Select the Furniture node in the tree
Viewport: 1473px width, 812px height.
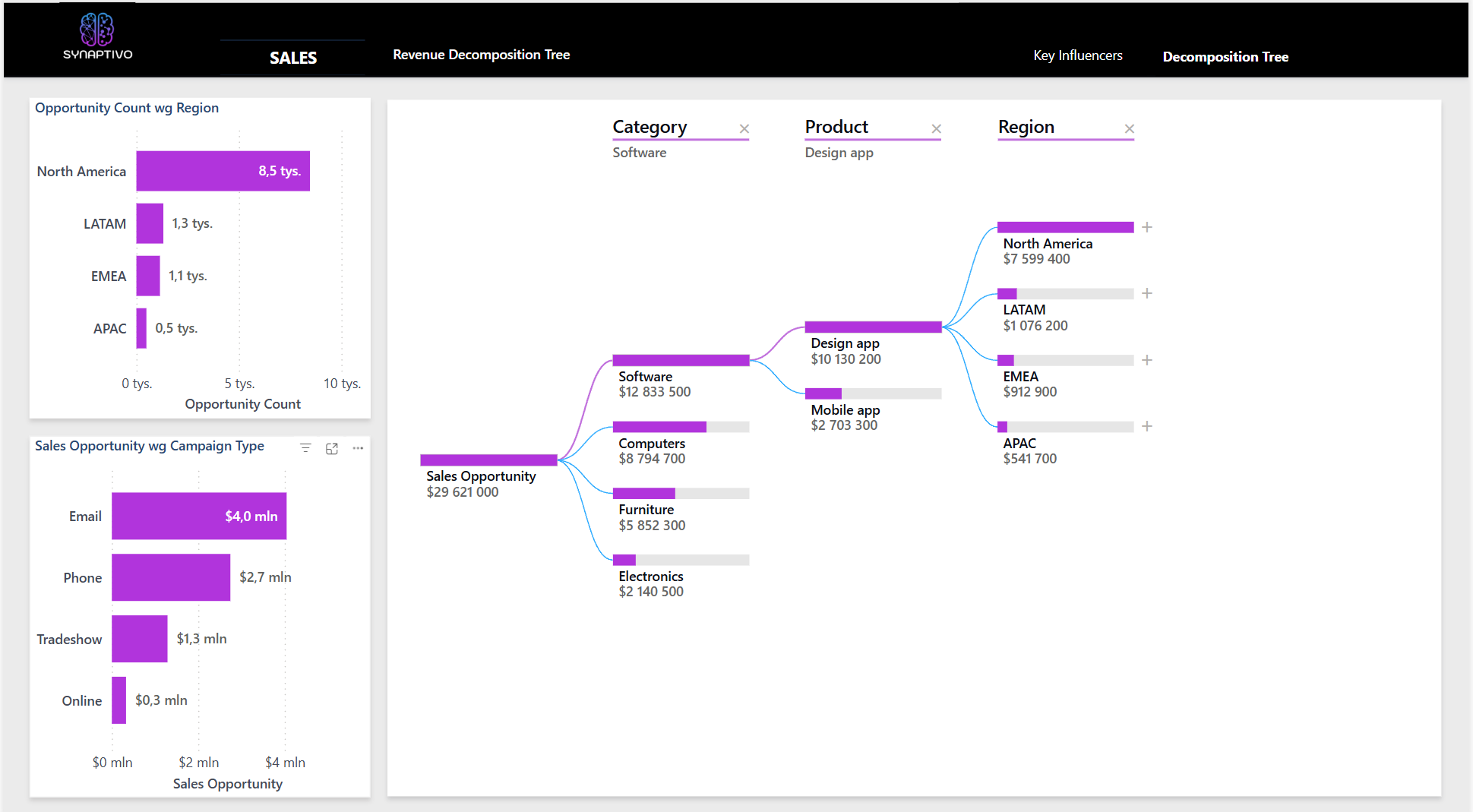(x=681, y=494)
